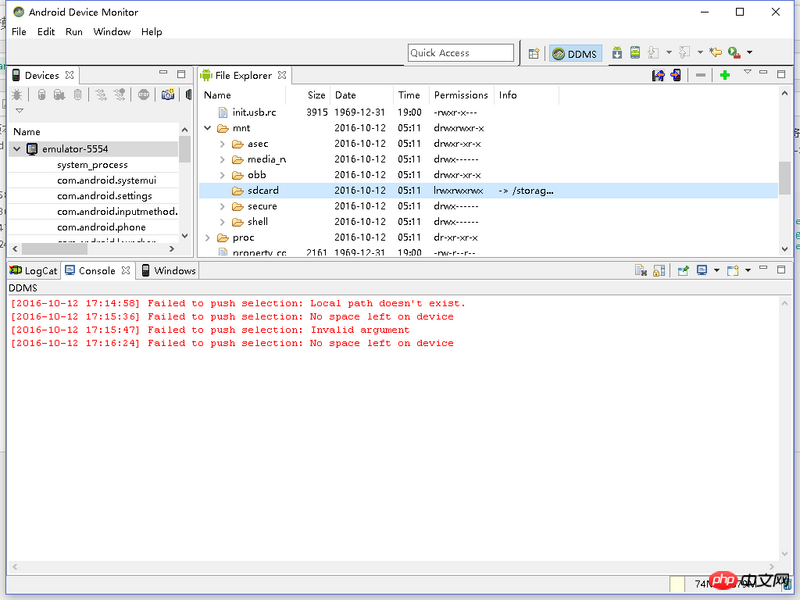The height and width of the screenshot is (600, 800).
Task: Click the pull file from device icon
Action: point(658,75)
